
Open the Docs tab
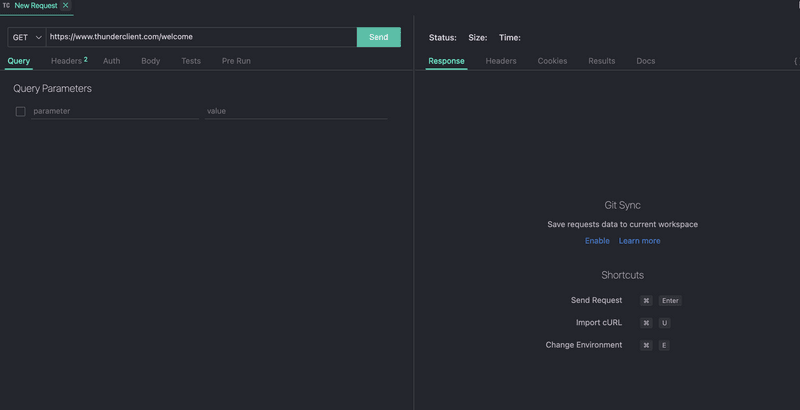point(645,61)
